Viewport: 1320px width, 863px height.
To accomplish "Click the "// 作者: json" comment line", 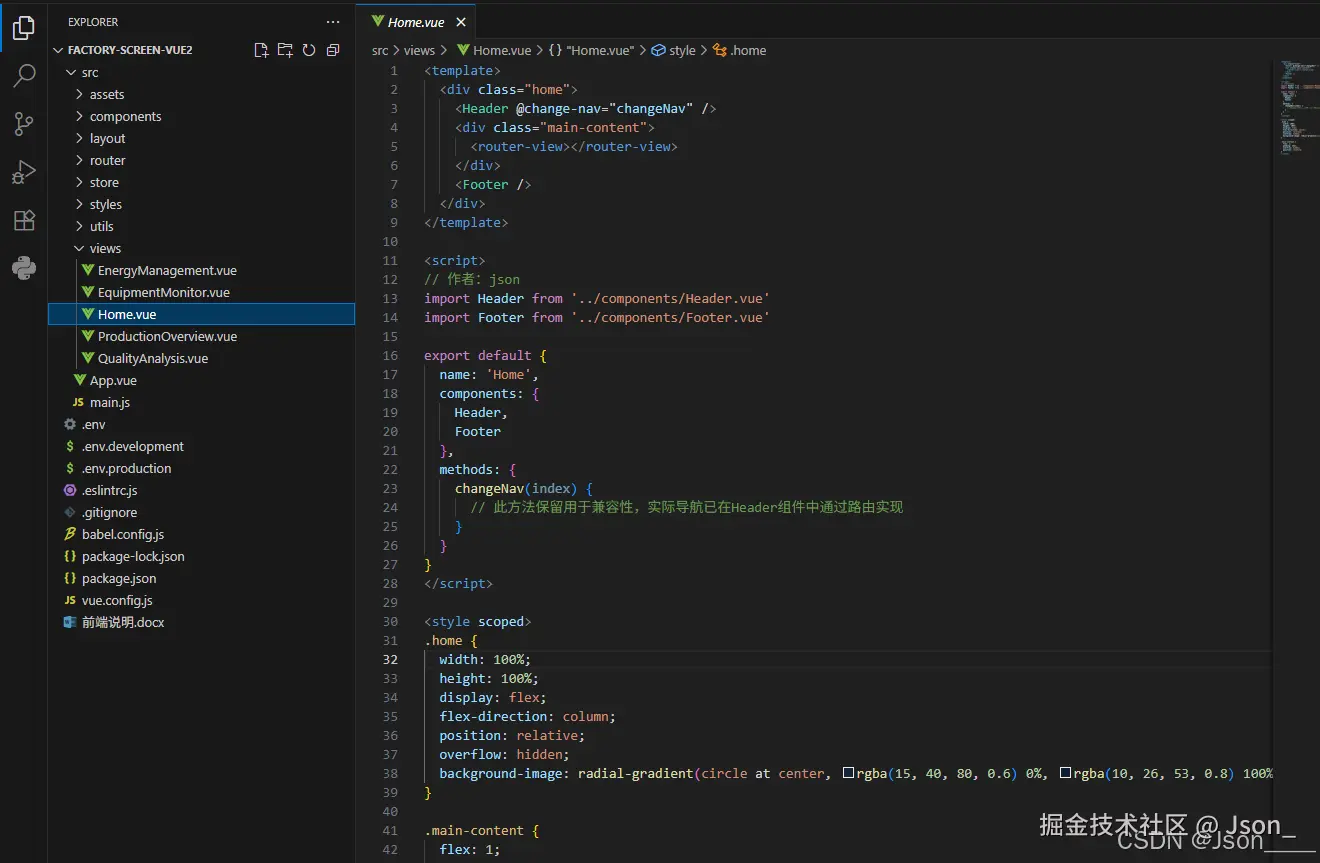I will (x=472, y=279).
